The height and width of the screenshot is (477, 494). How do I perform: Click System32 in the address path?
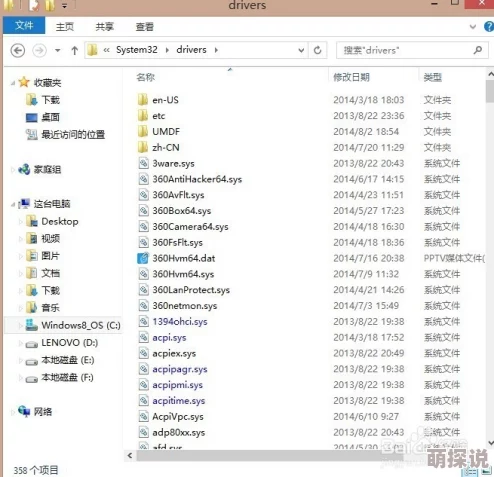(x=137, y=50)
